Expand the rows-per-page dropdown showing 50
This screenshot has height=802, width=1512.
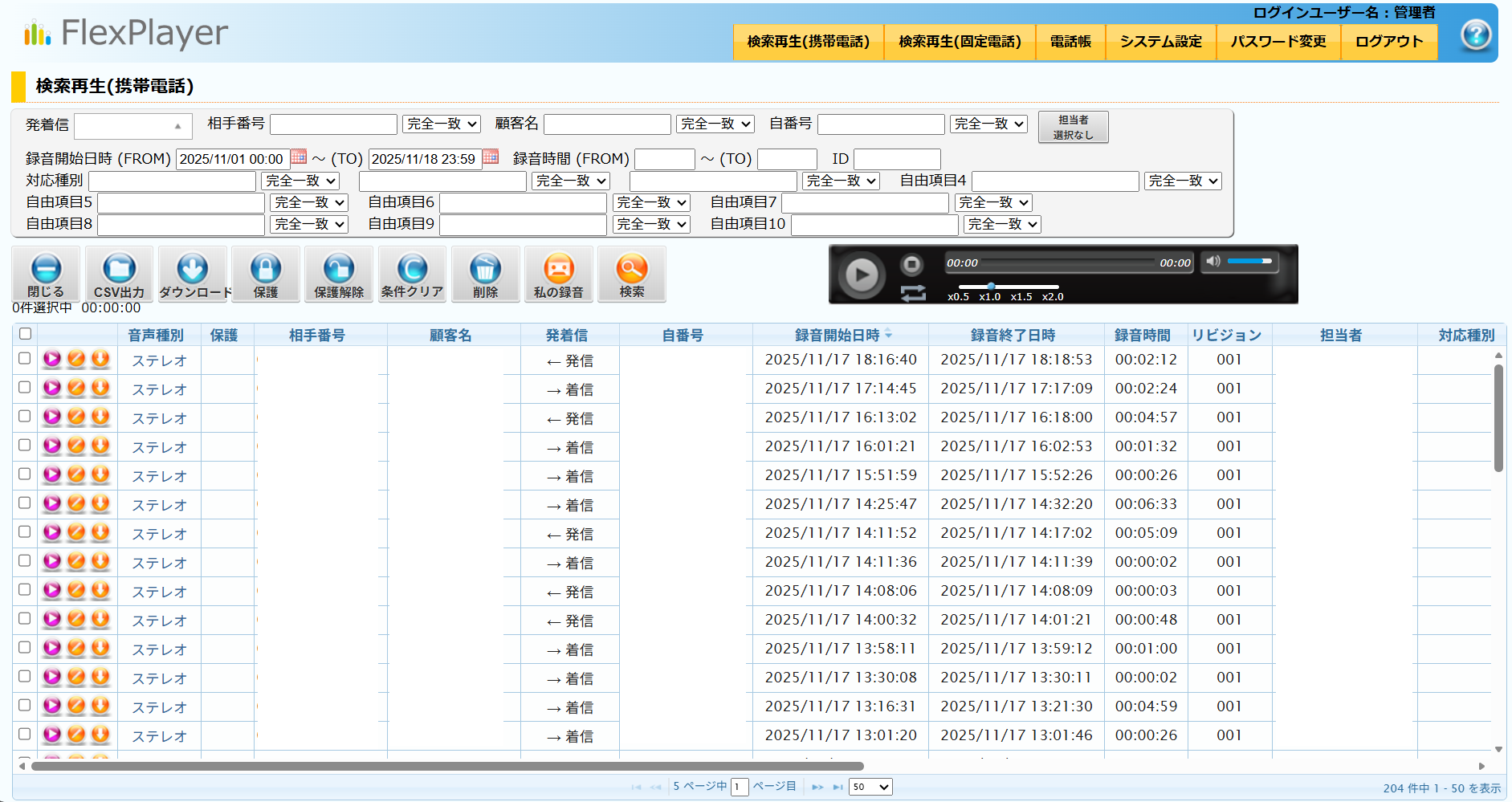[870, 787]
